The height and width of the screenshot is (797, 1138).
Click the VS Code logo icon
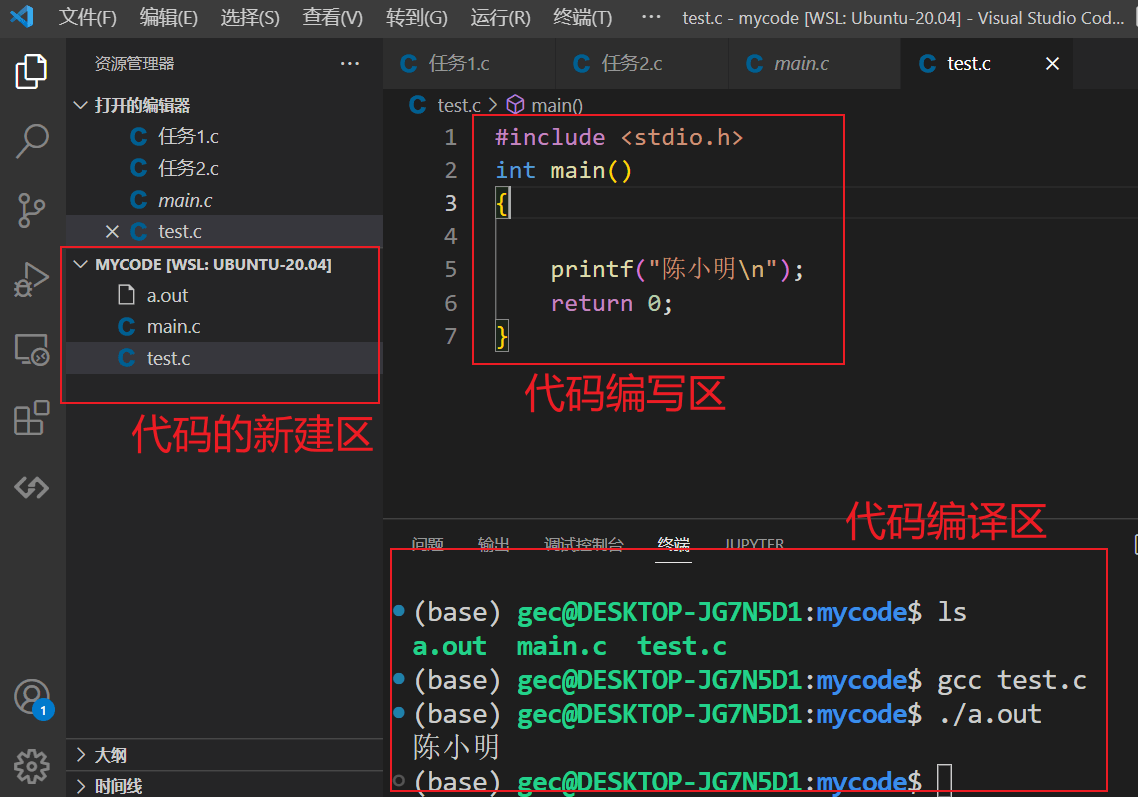click(22, 16)
